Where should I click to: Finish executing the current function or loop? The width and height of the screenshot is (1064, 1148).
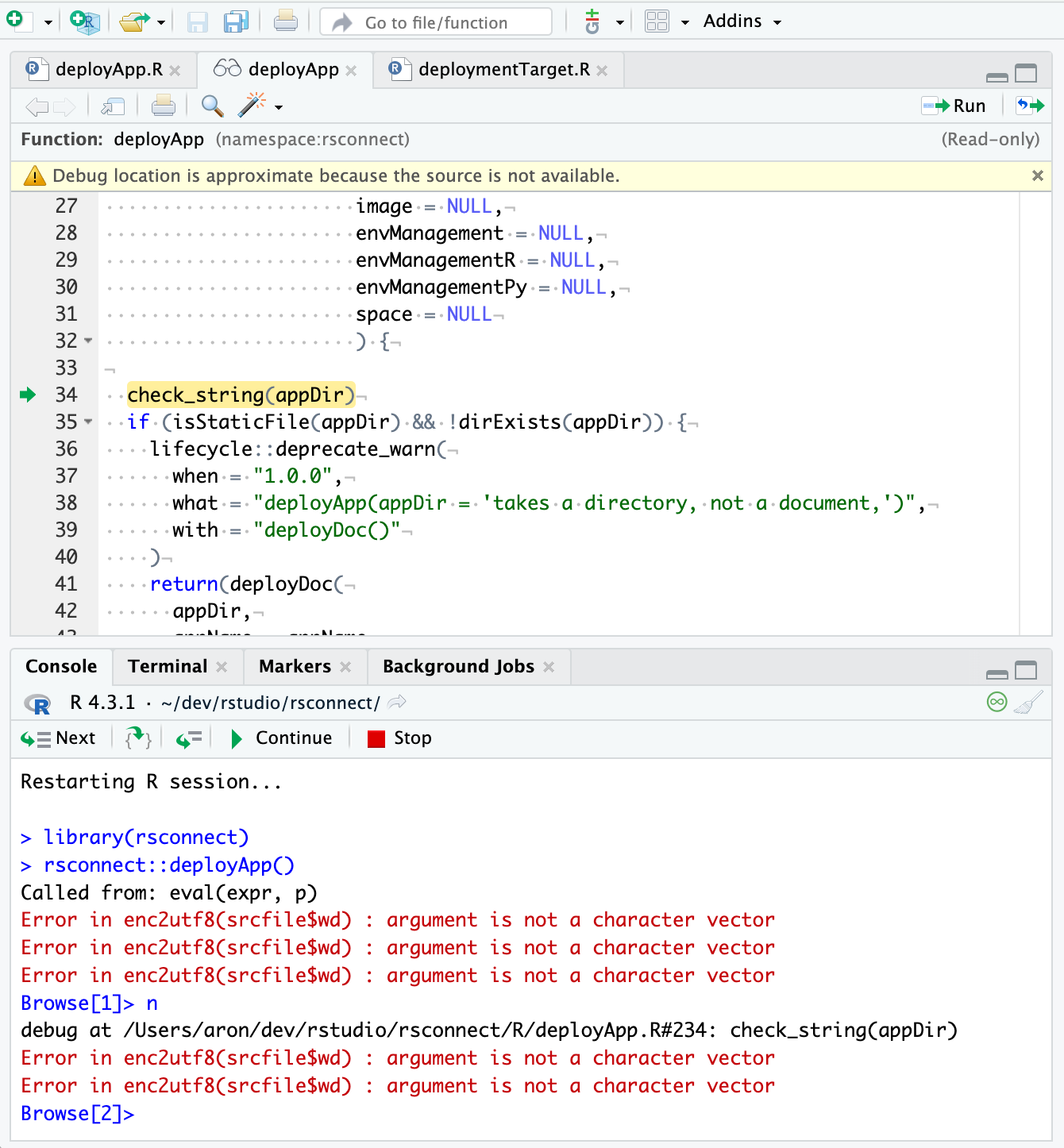tap(189, 739)
